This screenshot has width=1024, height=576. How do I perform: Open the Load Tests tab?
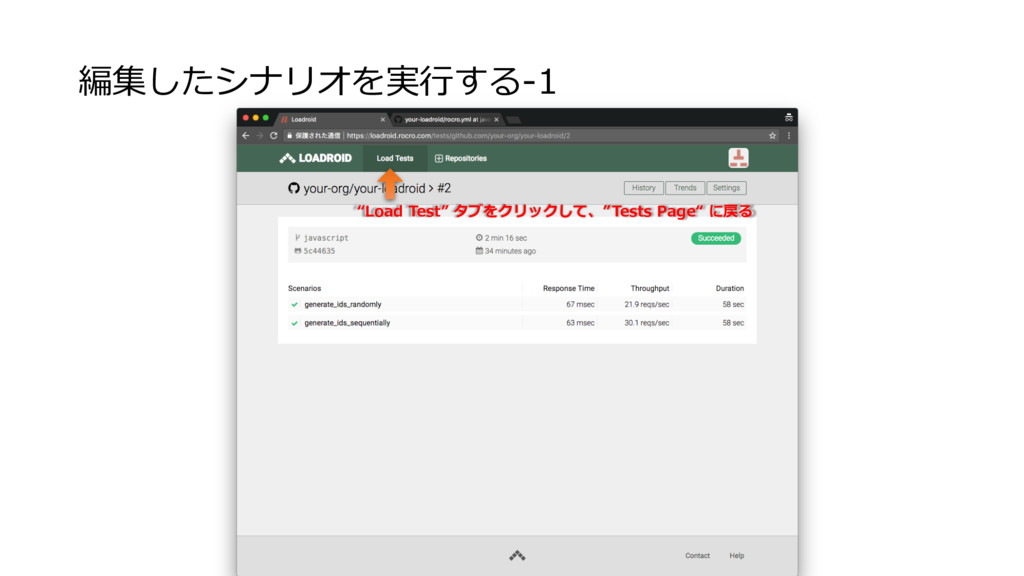pyautogui.click(x=394, y=158)
